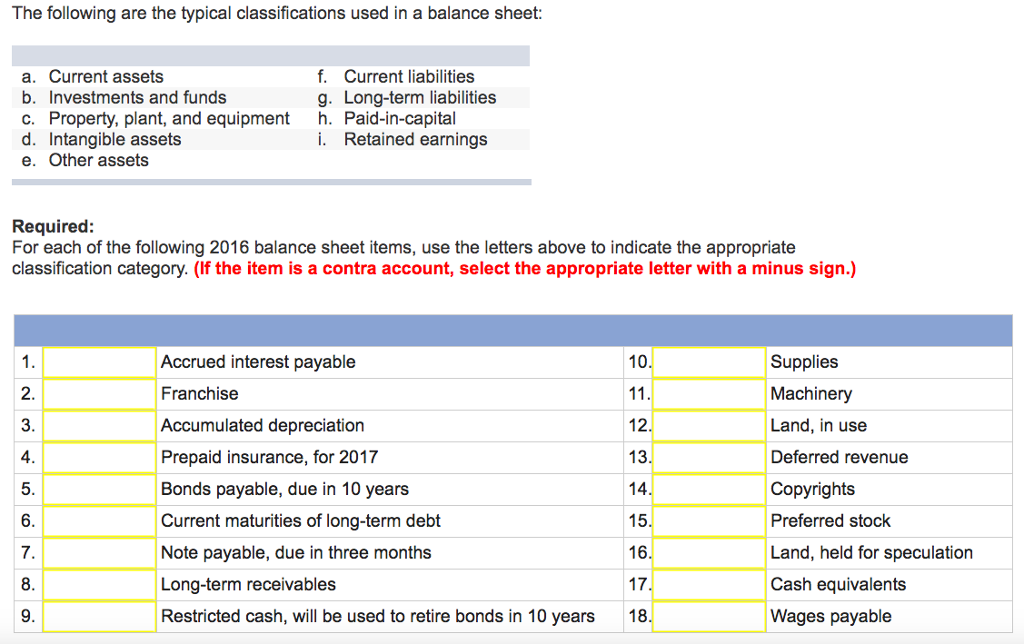1024x644 pixels.
Task: Click the answer field for Prepaid insurance, for 2017
Action: click(x=98, y=457)
